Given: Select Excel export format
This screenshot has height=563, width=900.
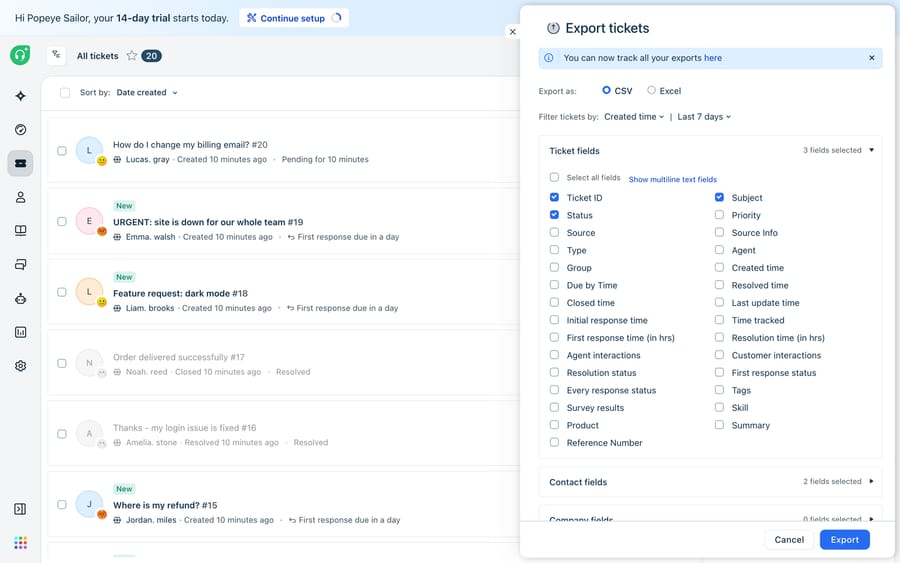Looking at the screenshot, I should click(651, 90).
